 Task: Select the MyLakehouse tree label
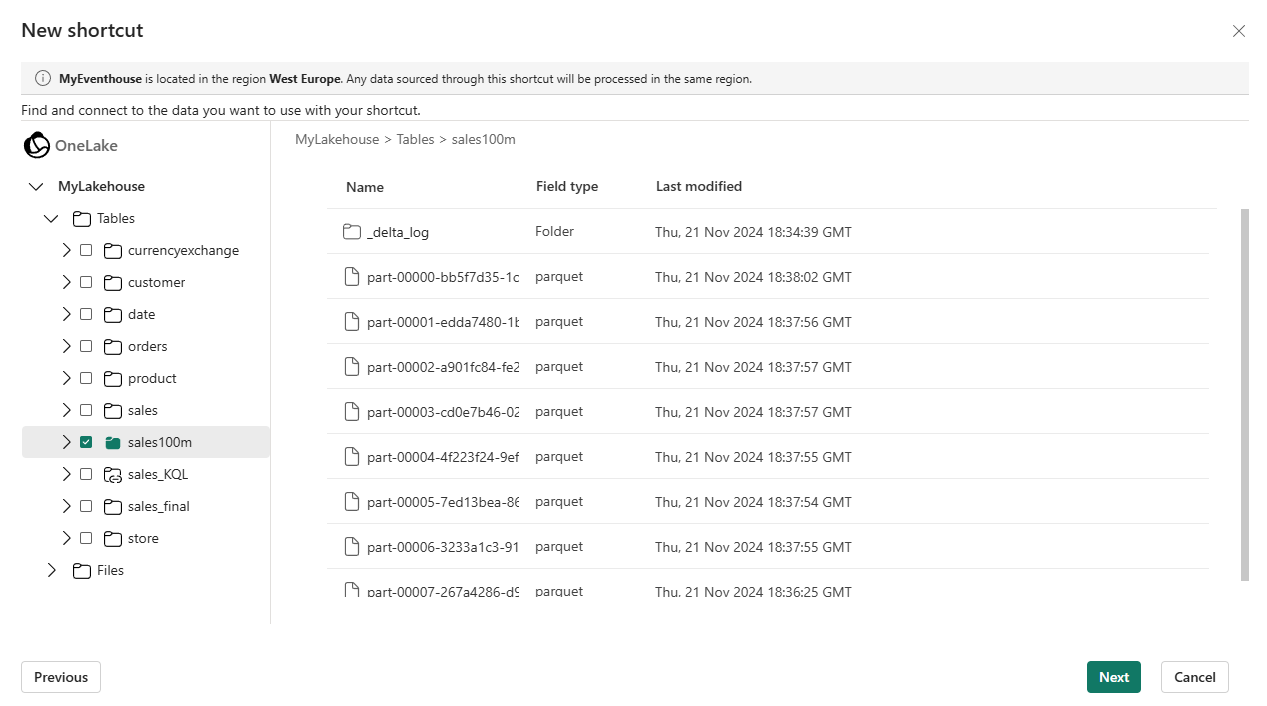[x=101, y=186]
